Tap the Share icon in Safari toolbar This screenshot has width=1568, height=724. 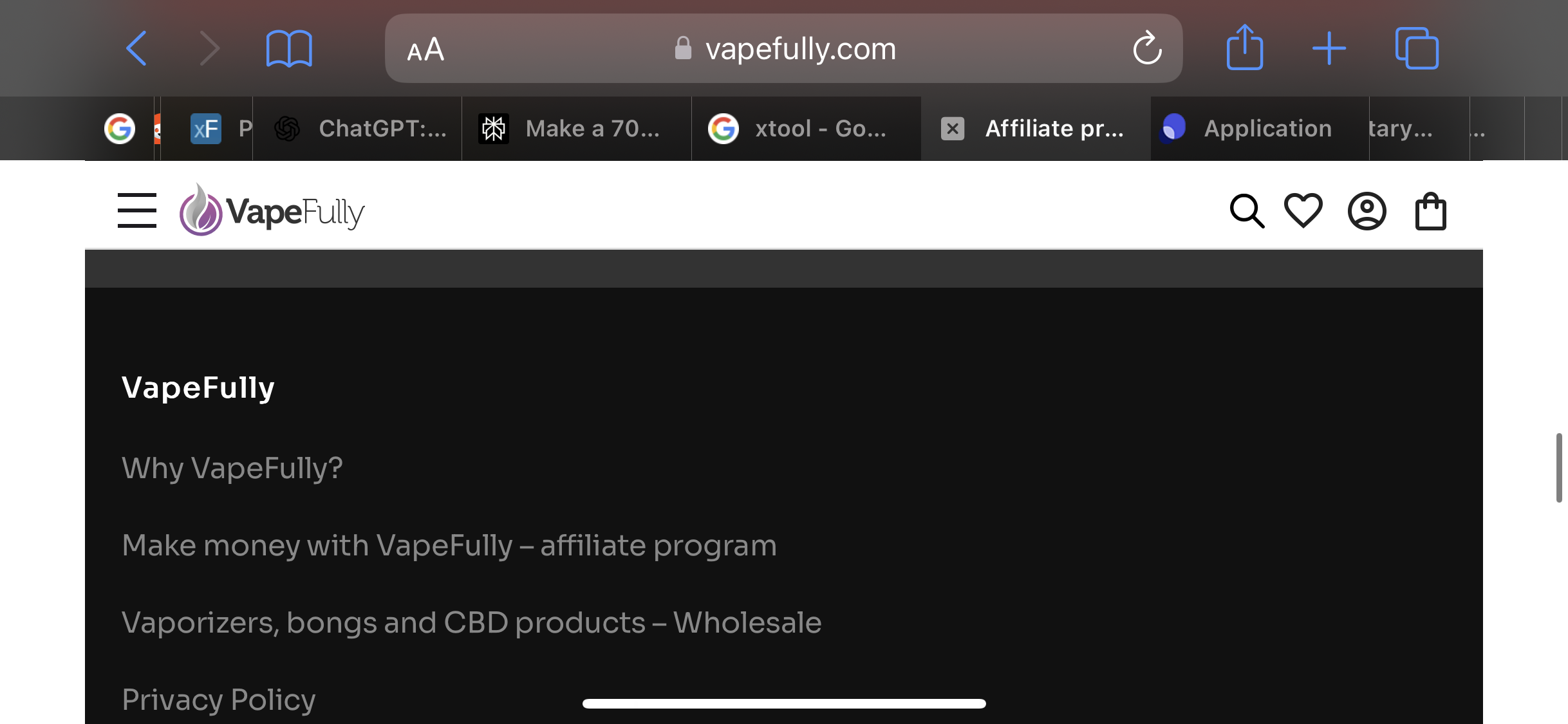(x=1245, y=47)
